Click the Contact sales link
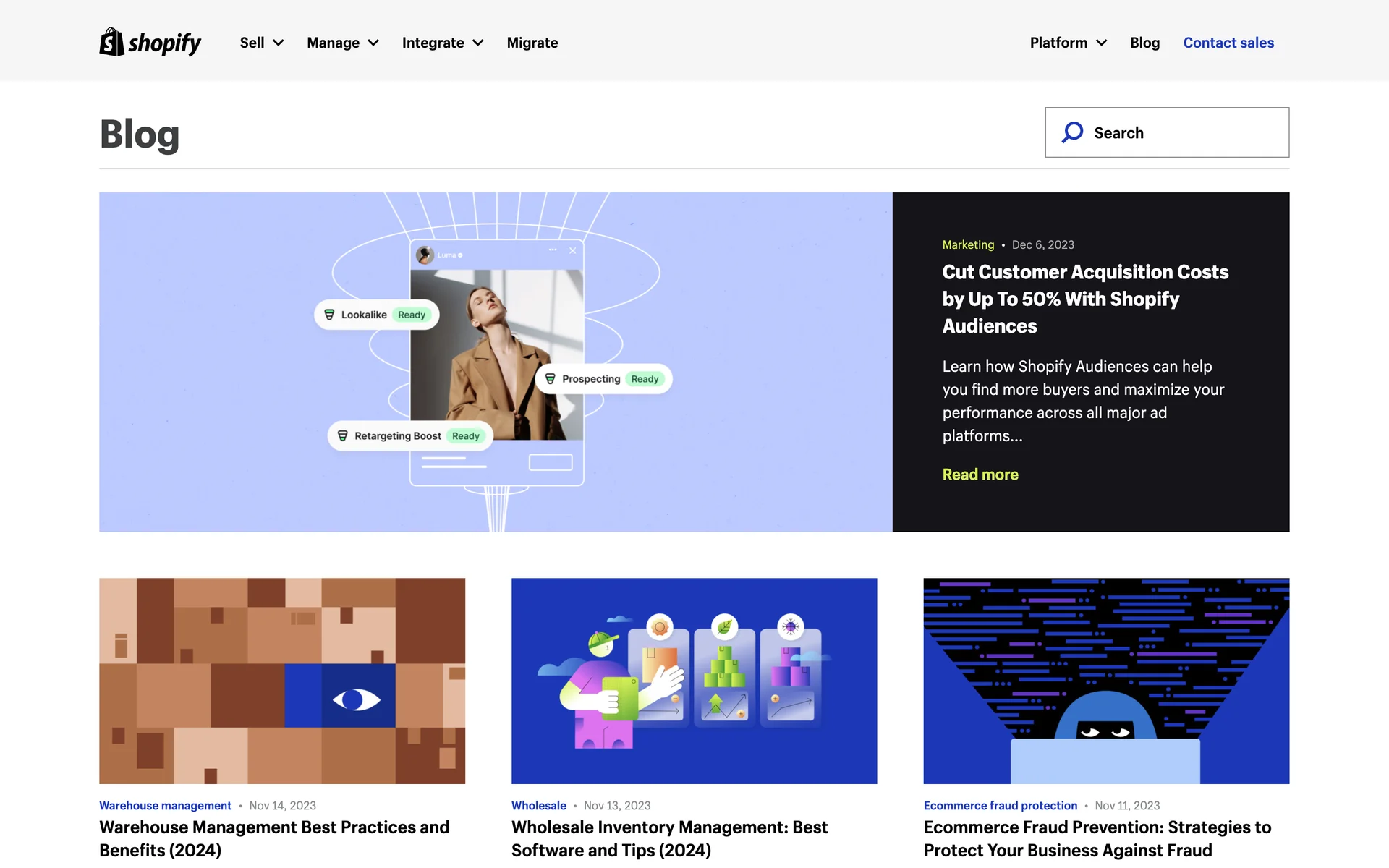Viewport: 1389px width, 868px height. pos(1228,43)
